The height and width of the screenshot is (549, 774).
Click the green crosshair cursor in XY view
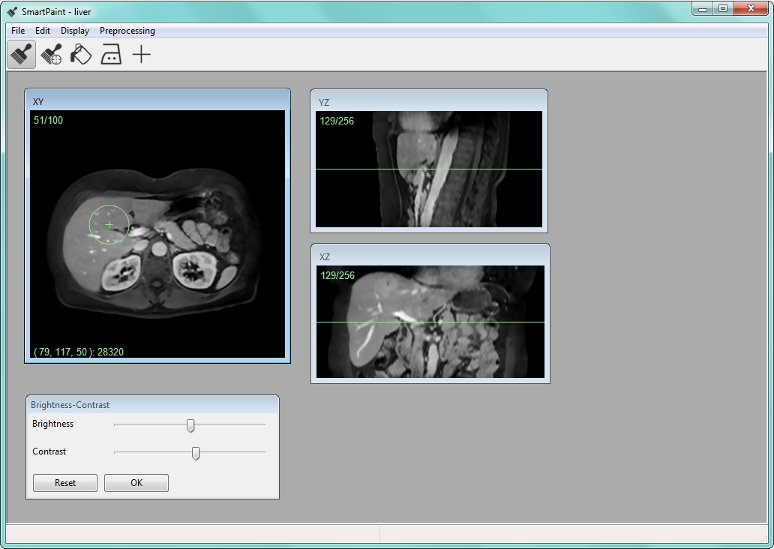(109, 225)
